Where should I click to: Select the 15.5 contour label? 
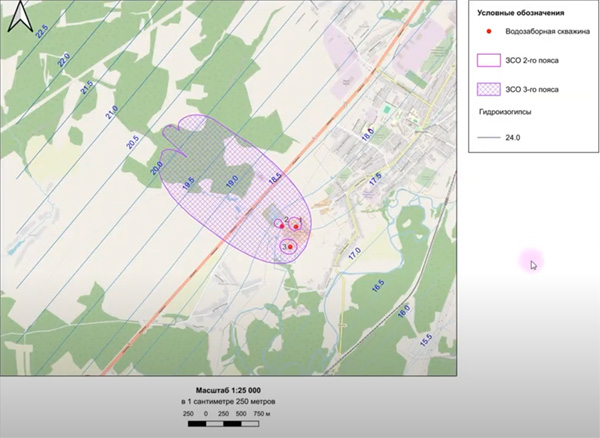[427, 342]
